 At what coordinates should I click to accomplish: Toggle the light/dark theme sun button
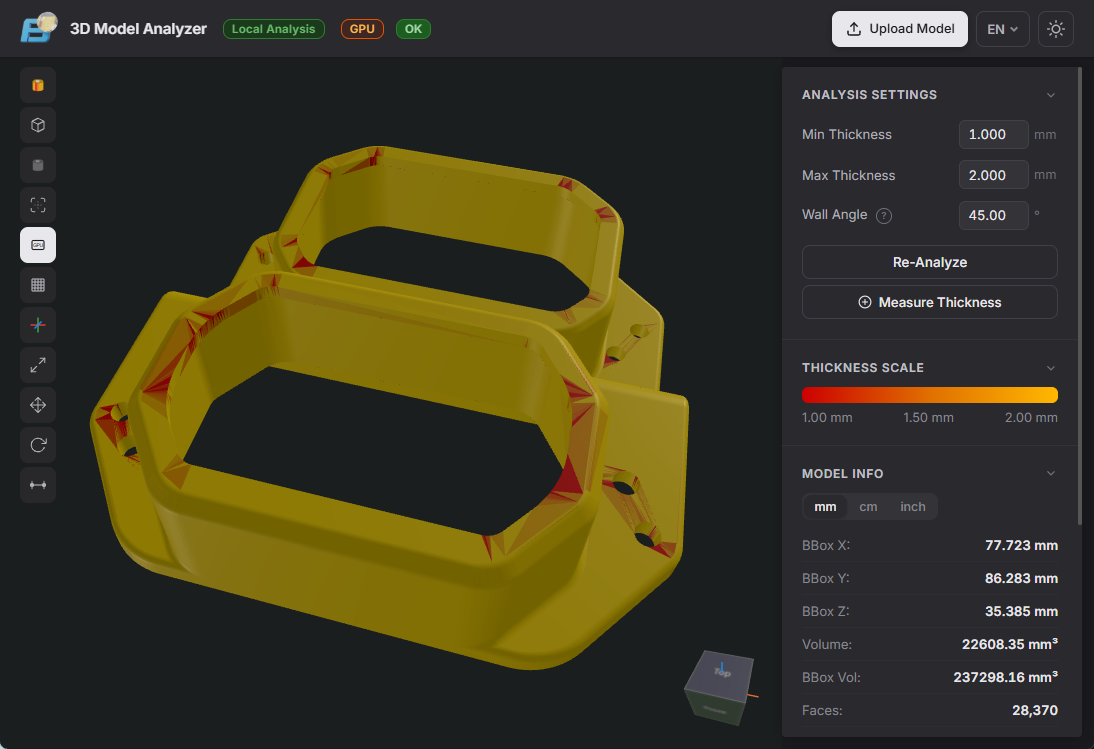pos(1056,29)
